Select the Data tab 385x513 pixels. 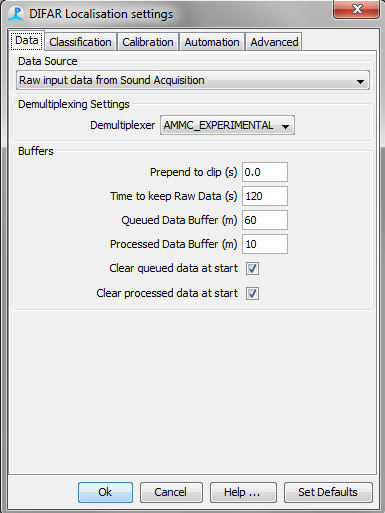click(x=27, y=40)
